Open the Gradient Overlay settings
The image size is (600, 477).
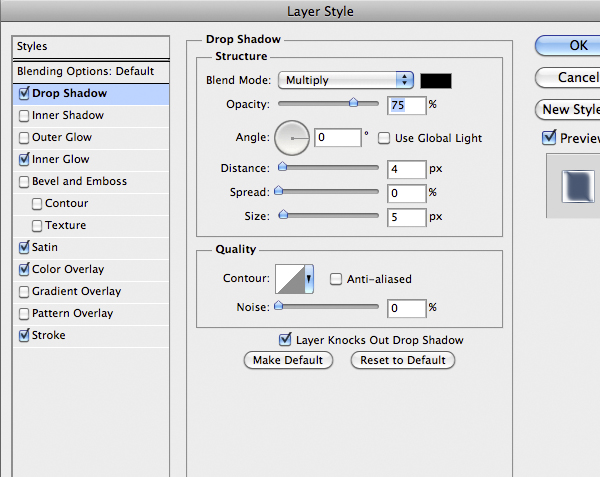76,292
